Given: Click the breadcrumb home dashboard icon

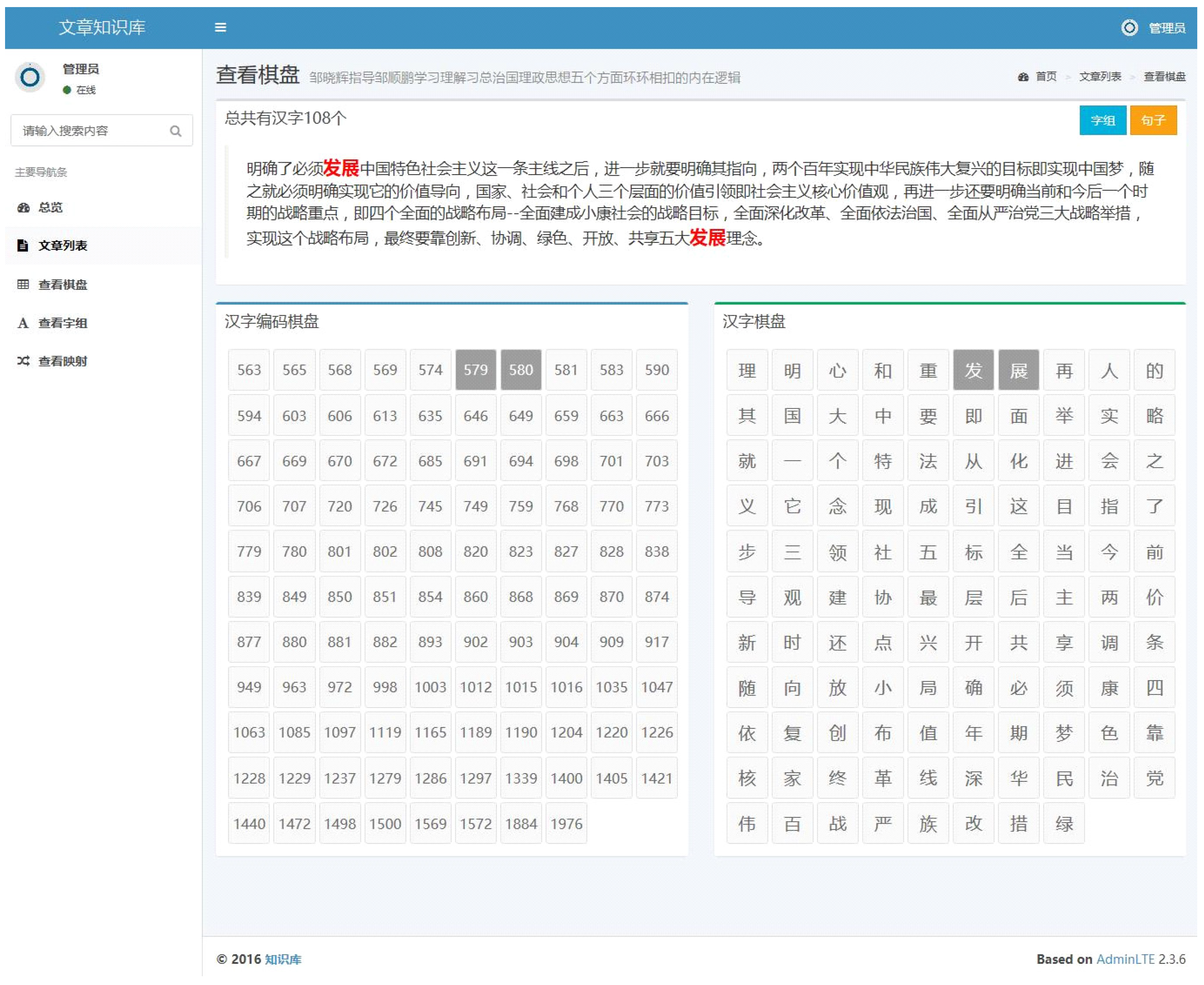Looking at the screenshot, I should point(1023,77).
